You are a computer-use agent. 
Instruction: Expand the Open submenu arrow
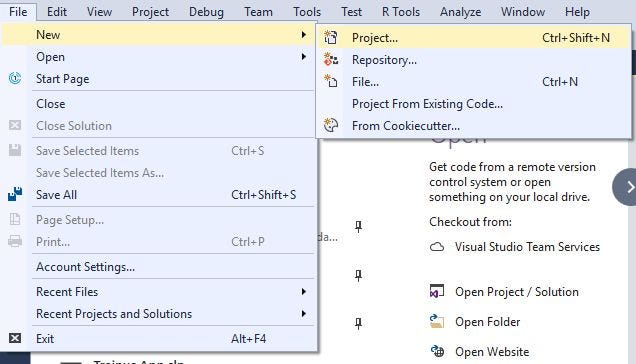(303, 56)
